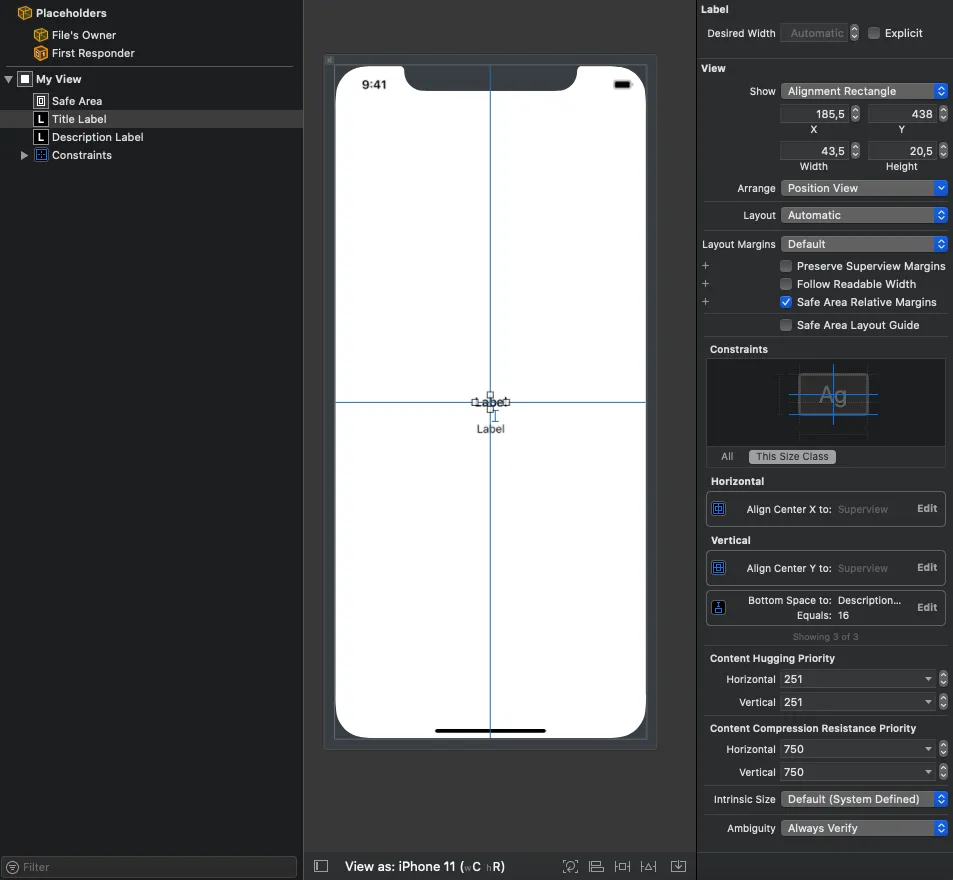Screen dimensions: 953x880
Task: Open the Add New Constraints icon
Action: point(622,866)
